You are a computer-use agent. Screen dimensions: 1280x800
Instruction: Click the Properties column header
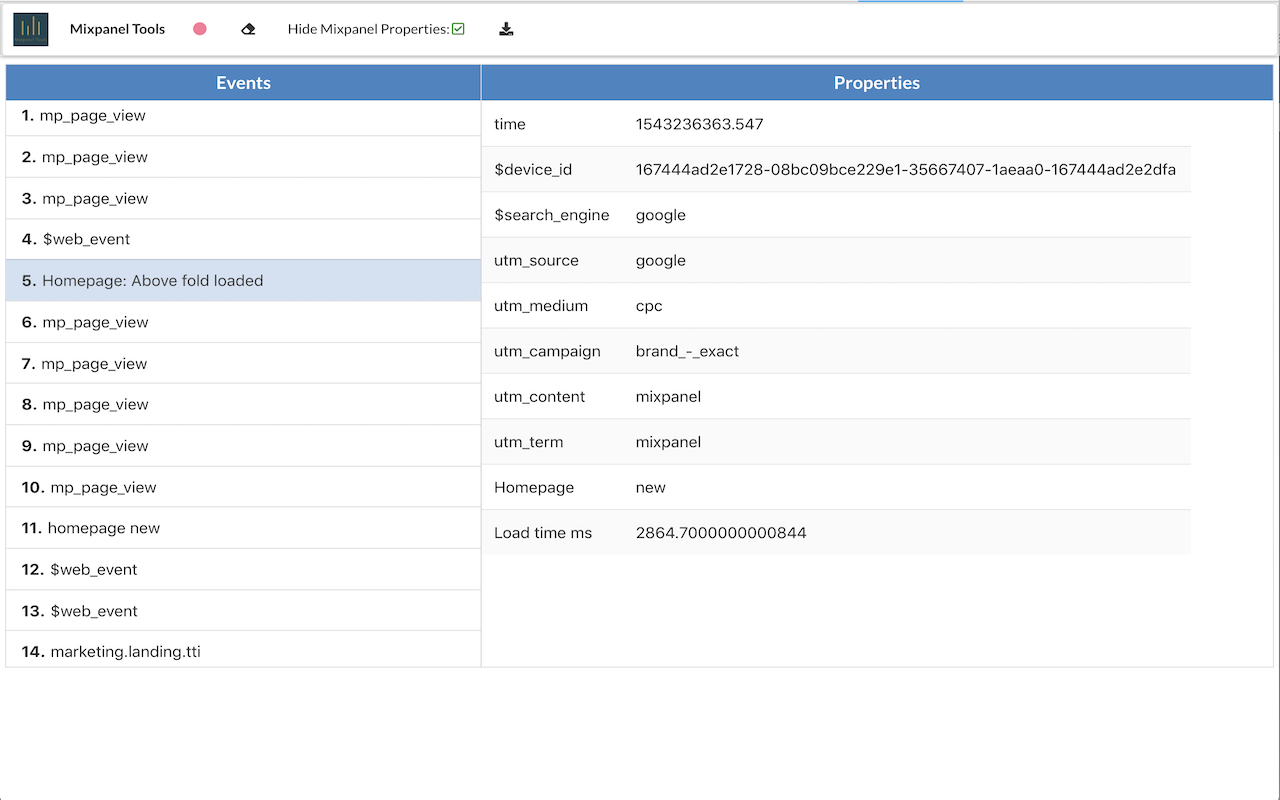click(x=877, y=83)
